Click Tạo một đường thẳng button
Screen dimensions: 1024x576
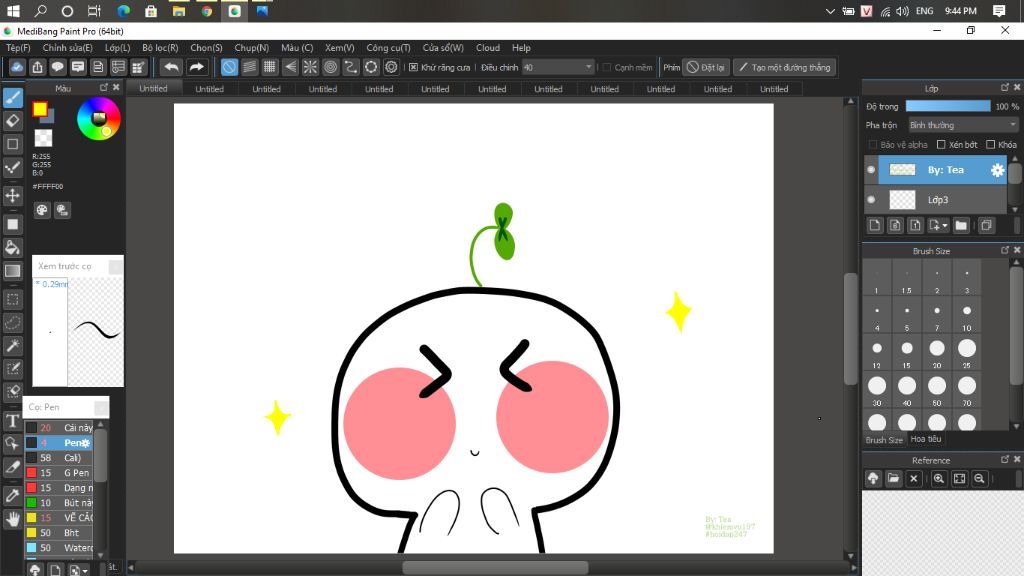point(784,67)
